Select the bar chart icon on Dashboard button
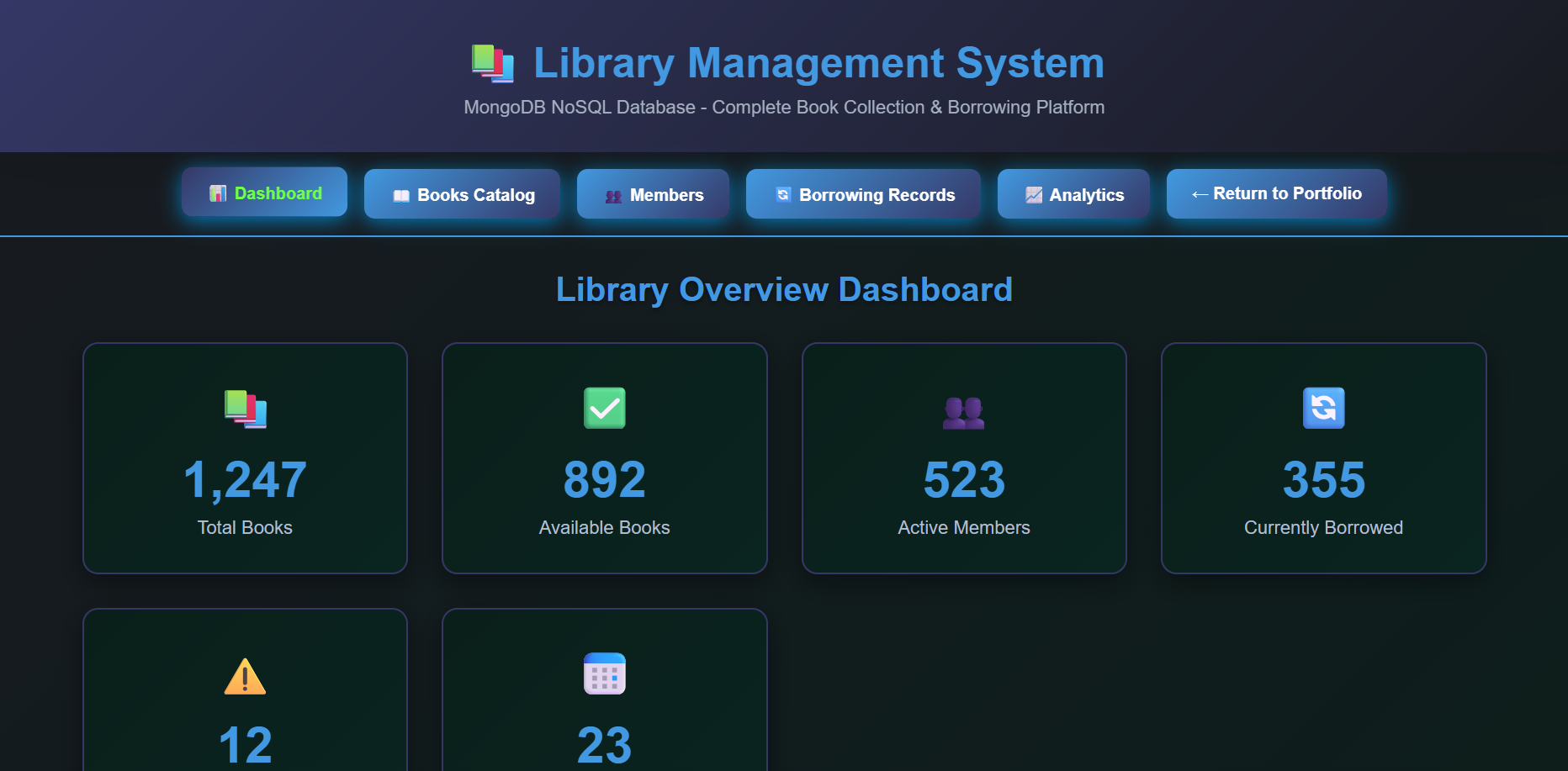This screenshot has width=1568, height=771. 220,193
